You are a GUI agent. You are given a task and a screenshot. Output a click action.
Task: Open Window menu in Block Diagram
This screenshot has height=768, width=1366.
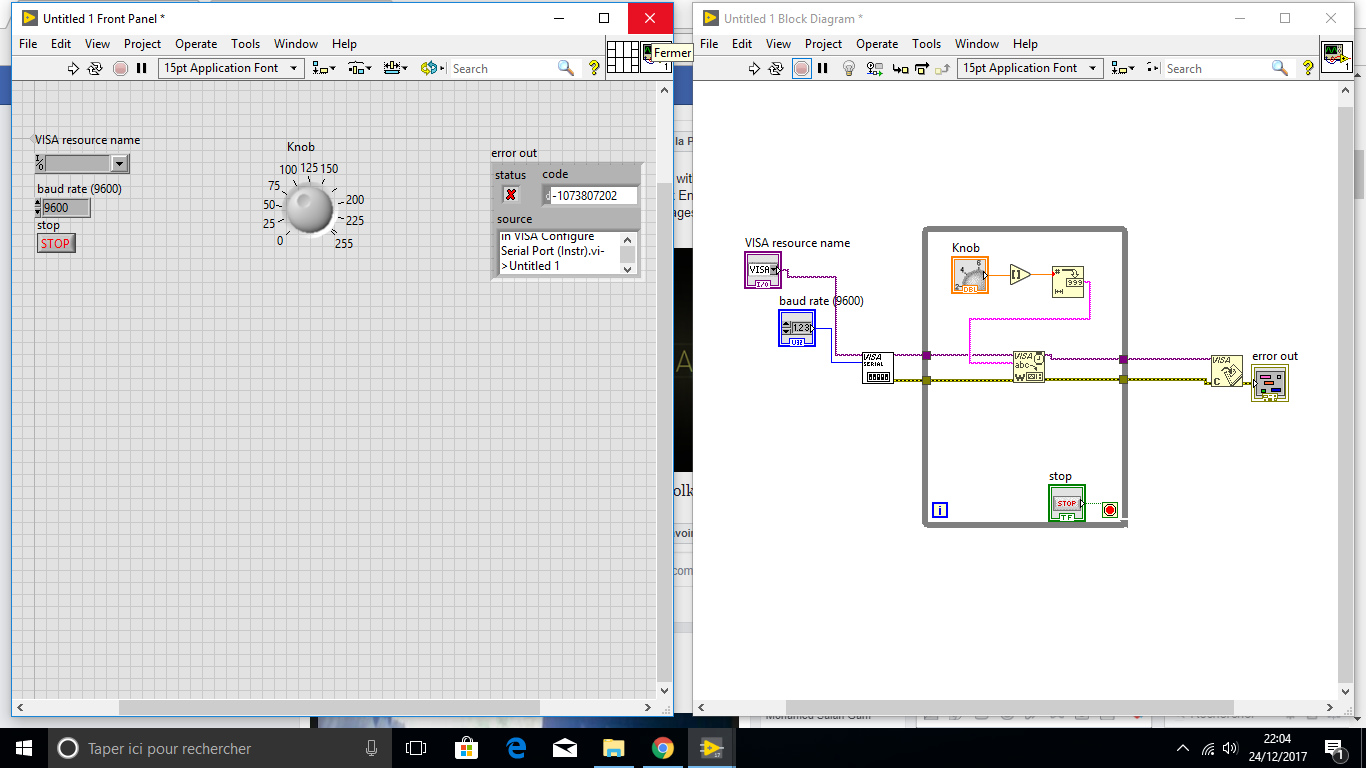point(977,44)
